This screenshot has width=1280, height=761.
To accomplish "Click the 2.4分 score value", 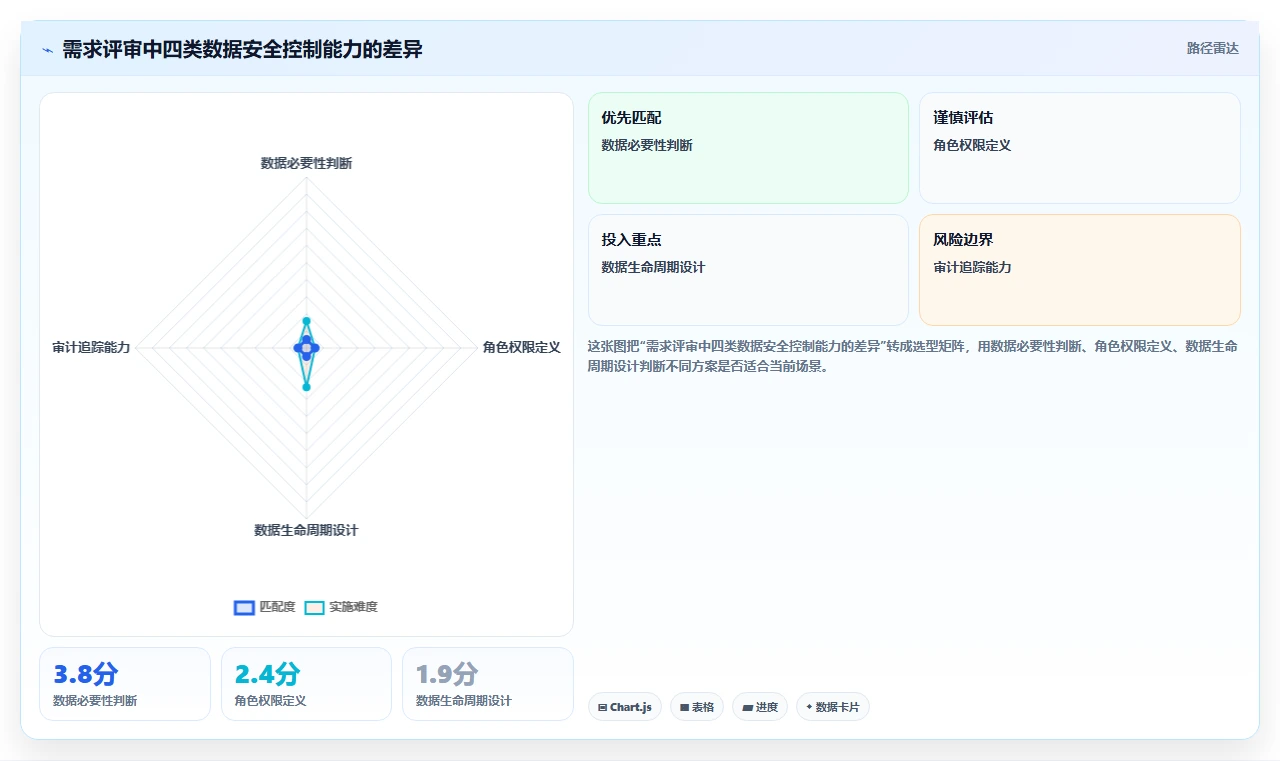I will point(267,674).
